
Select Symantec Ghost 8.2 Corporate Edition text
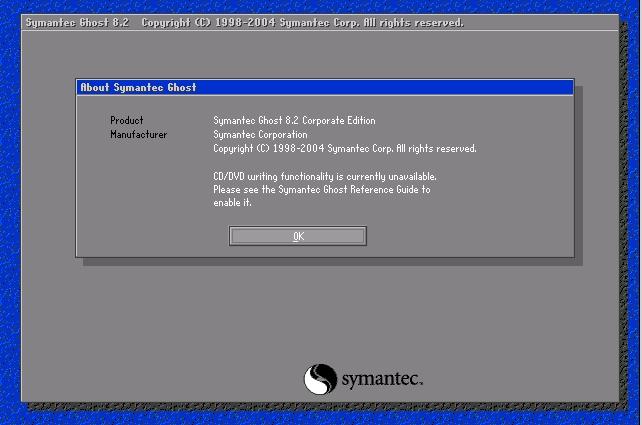[x=294, y=121]
